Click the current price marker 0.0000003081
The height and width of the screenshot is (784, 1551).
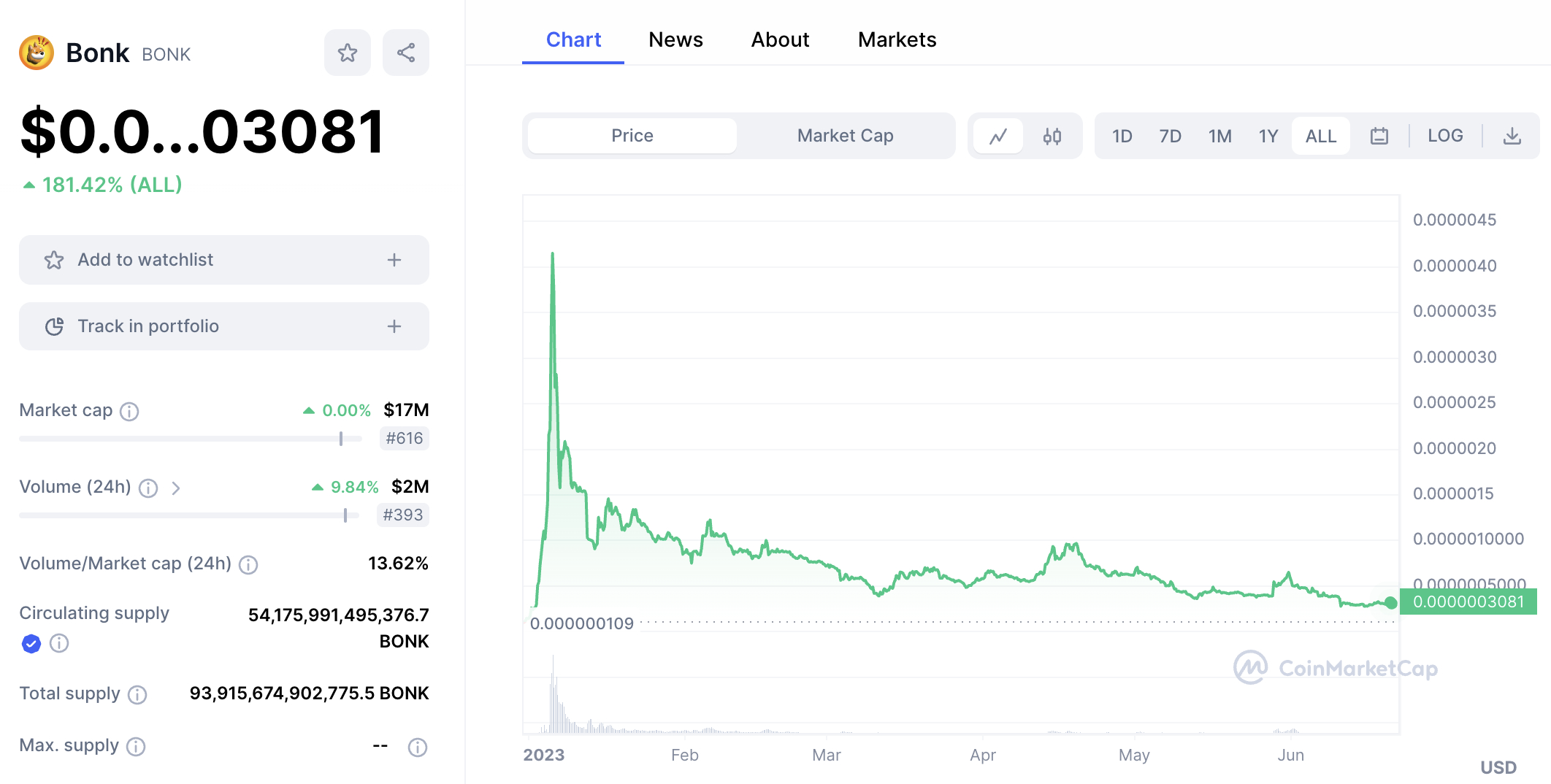tap(1468, 602)
